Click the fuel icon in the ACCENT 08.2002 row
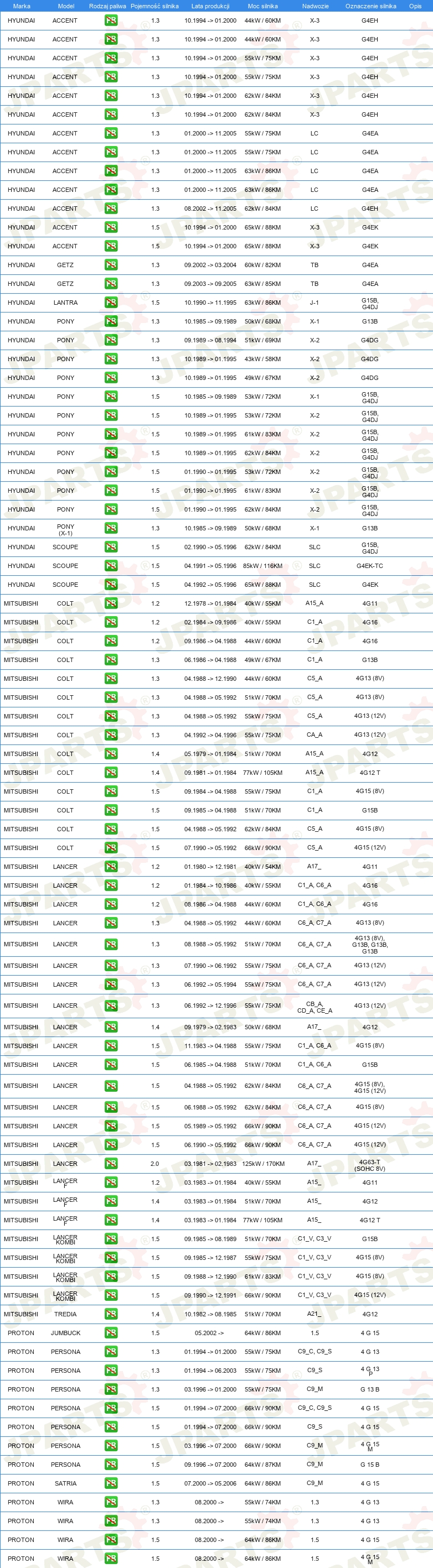This screenshot has height=1568, width=433. tap(111, 208)
